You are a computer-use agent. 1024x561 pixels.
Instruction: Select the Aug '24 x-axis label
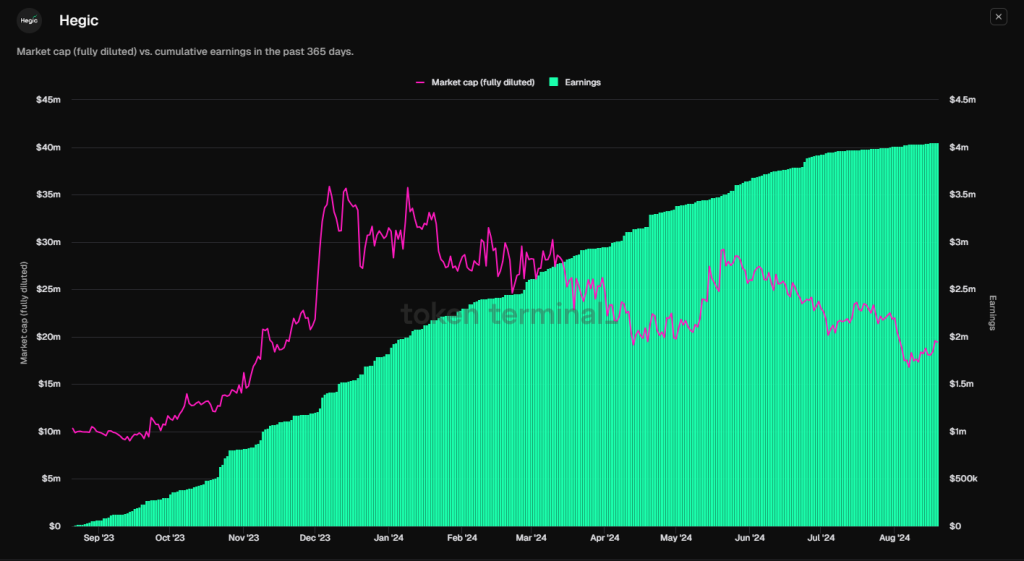click(893, 538)
